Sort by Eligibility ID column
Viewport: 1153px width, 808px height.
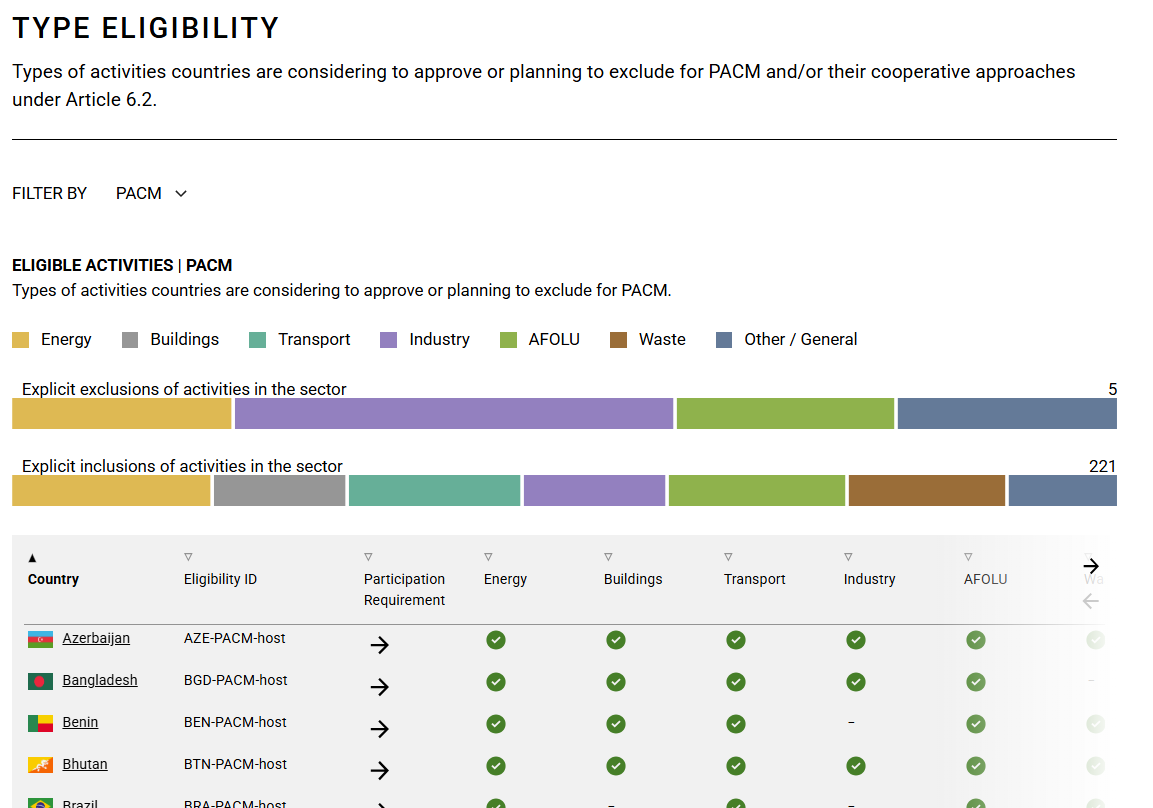pyautogui.click(x=220, y=579)
